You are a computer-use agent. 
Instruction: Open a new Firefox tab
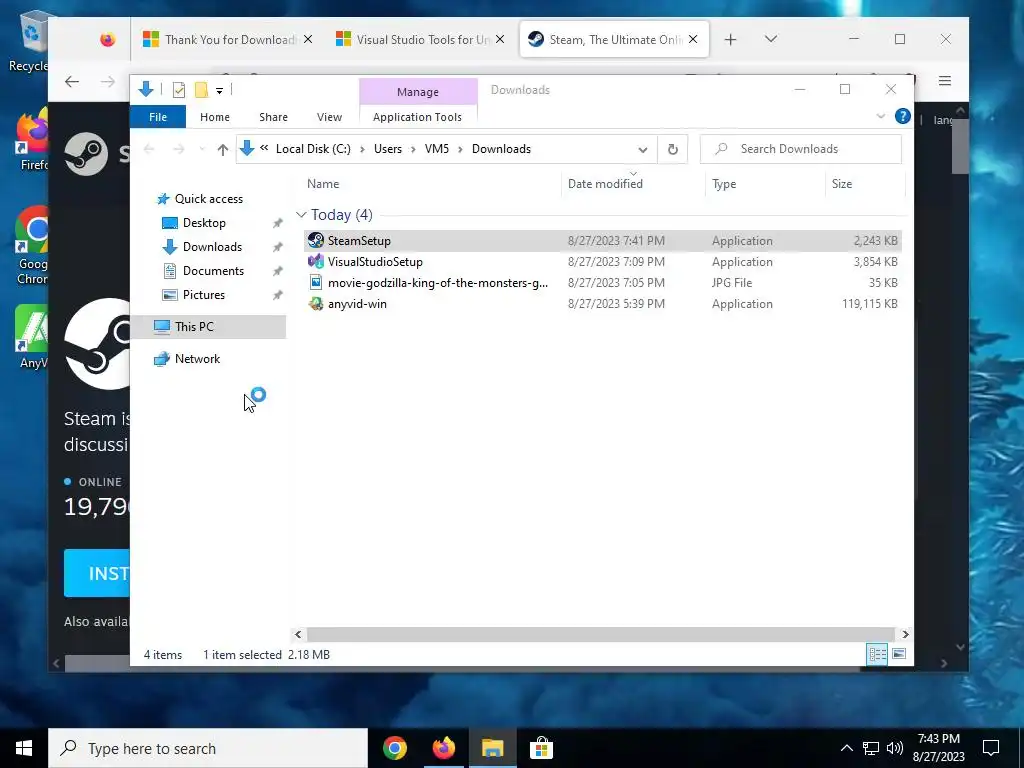pos(731,40)
